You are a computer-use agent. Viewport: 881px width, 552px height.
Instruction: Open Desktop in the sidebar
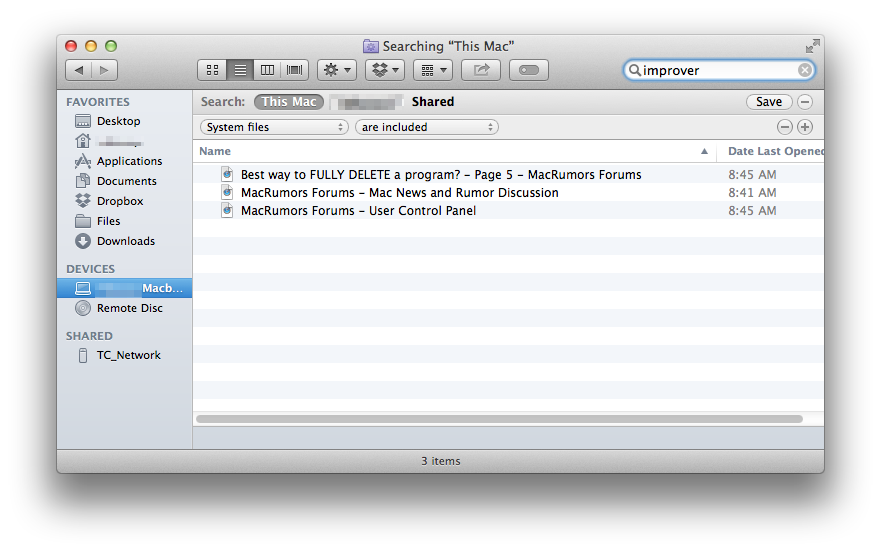[119, 121]
